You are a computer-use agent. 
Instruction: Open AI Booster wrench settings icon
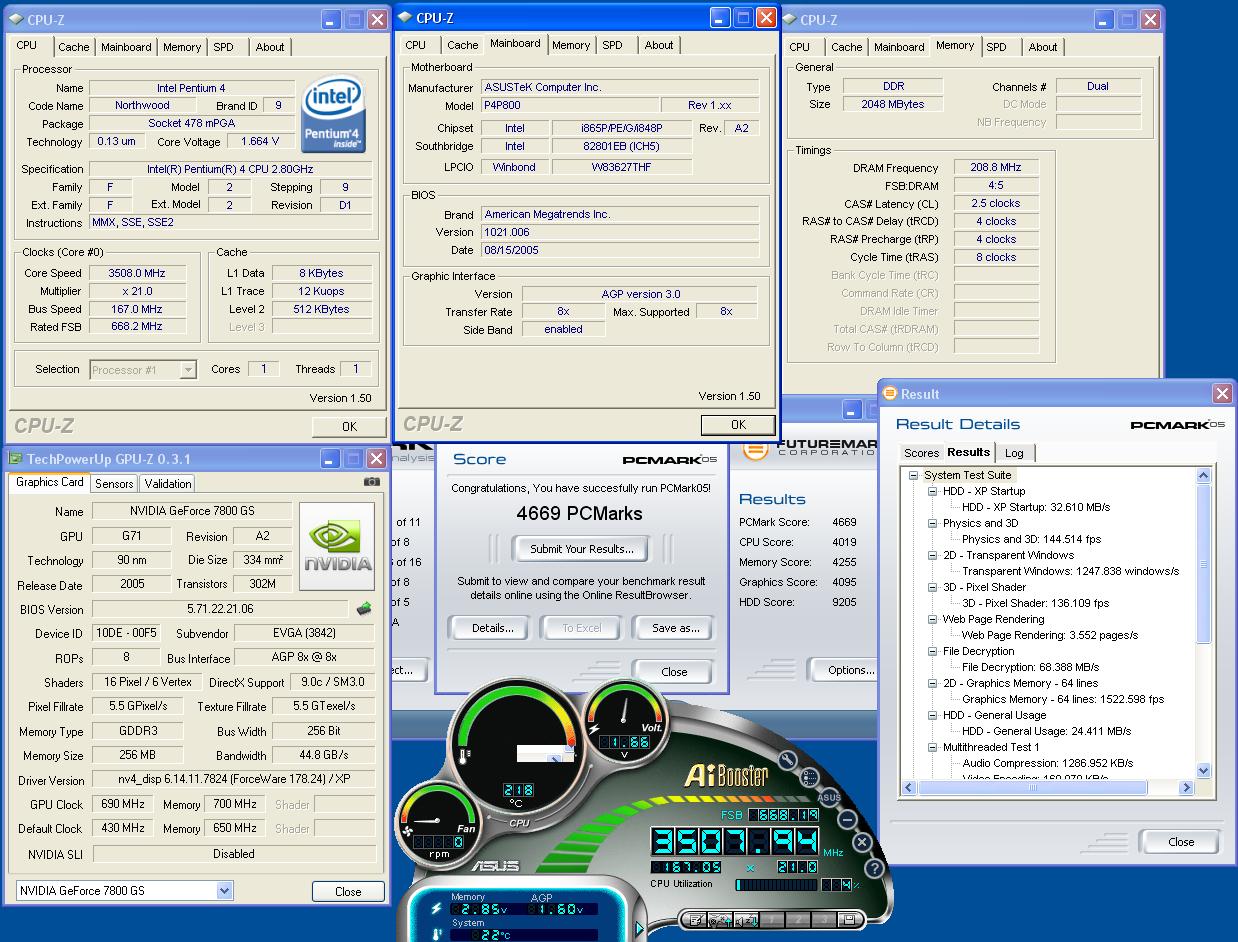[788, 760]
